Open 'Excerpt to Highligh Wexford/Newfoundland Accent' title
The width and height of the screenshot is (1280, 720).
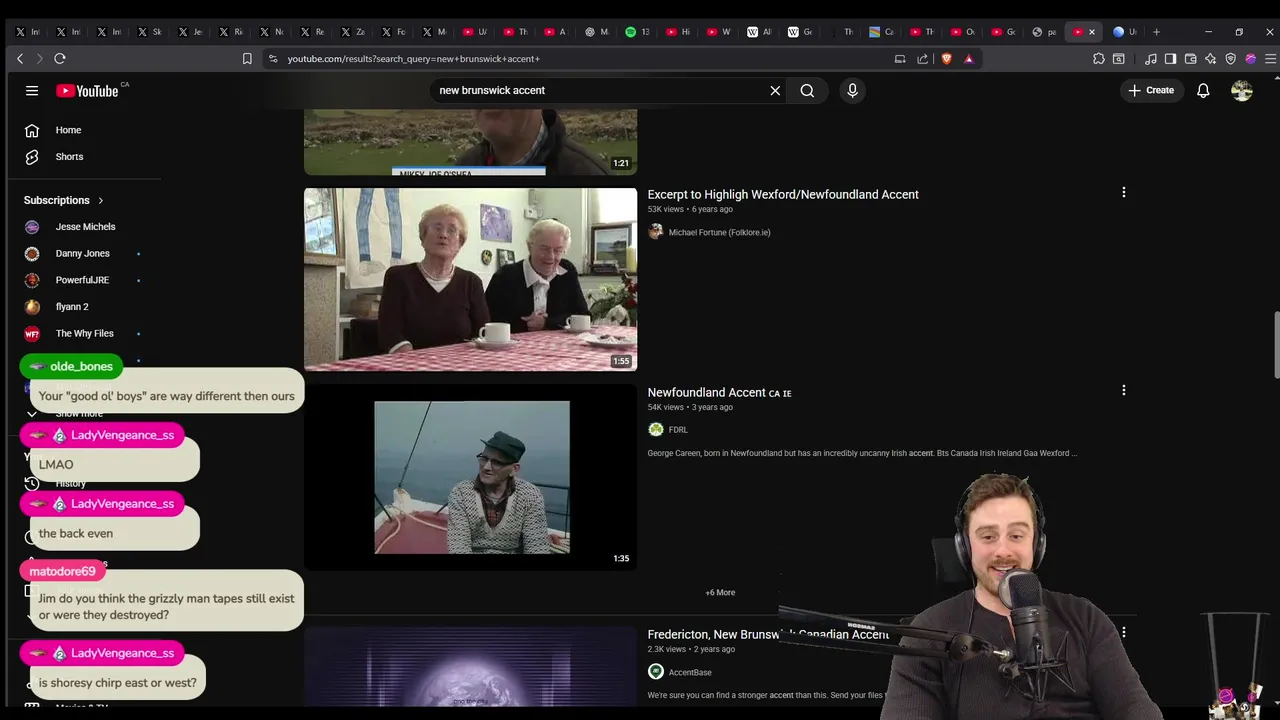pyautogui.click(x=783, y=194)
